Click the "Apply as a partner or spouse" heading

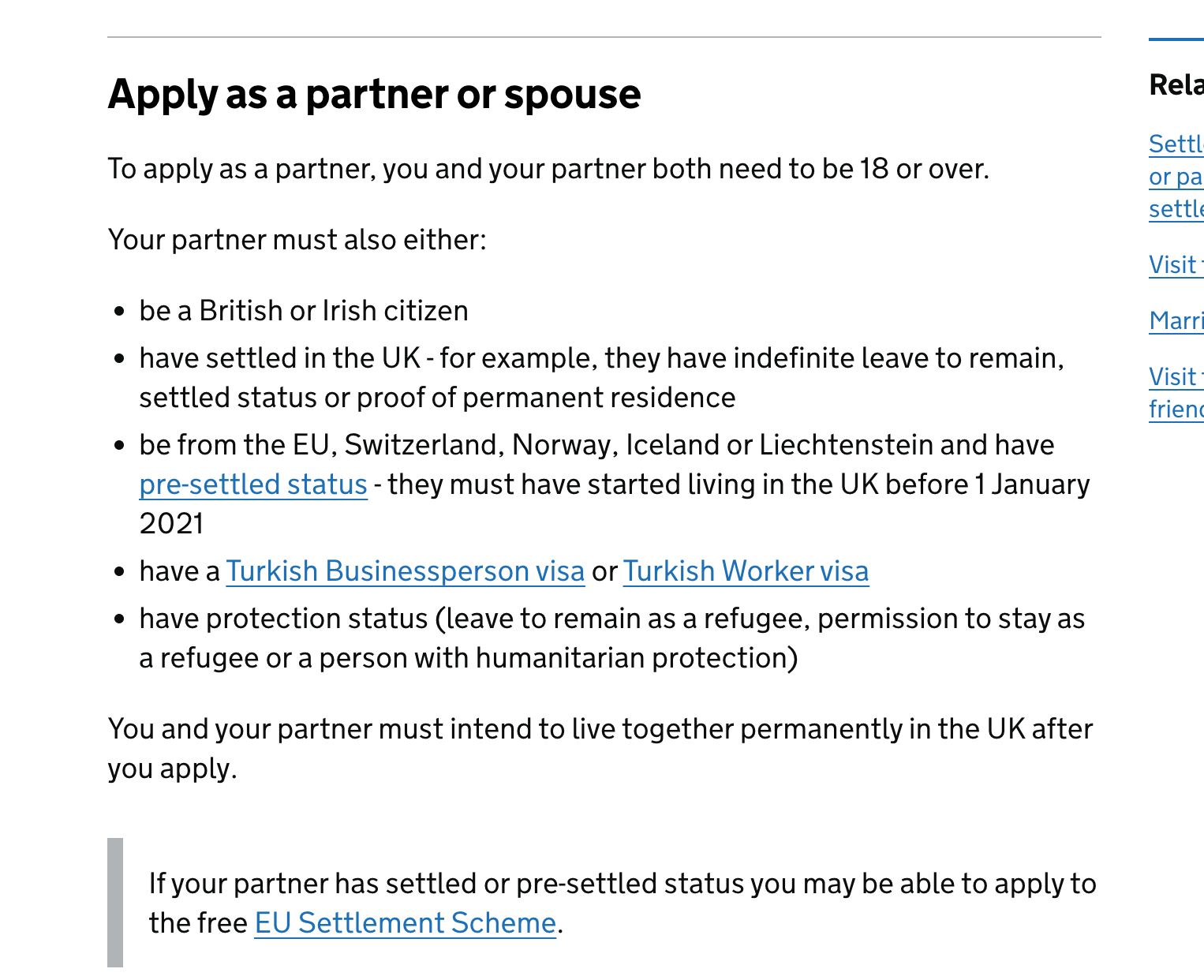374,94
